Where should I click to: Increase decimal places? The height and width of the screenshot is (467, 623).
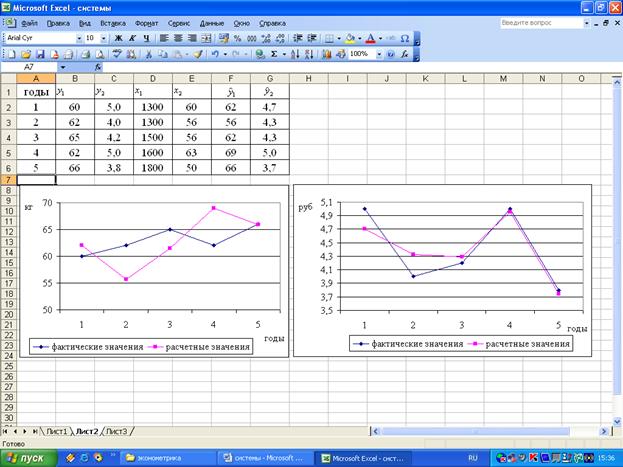point(266,38)
